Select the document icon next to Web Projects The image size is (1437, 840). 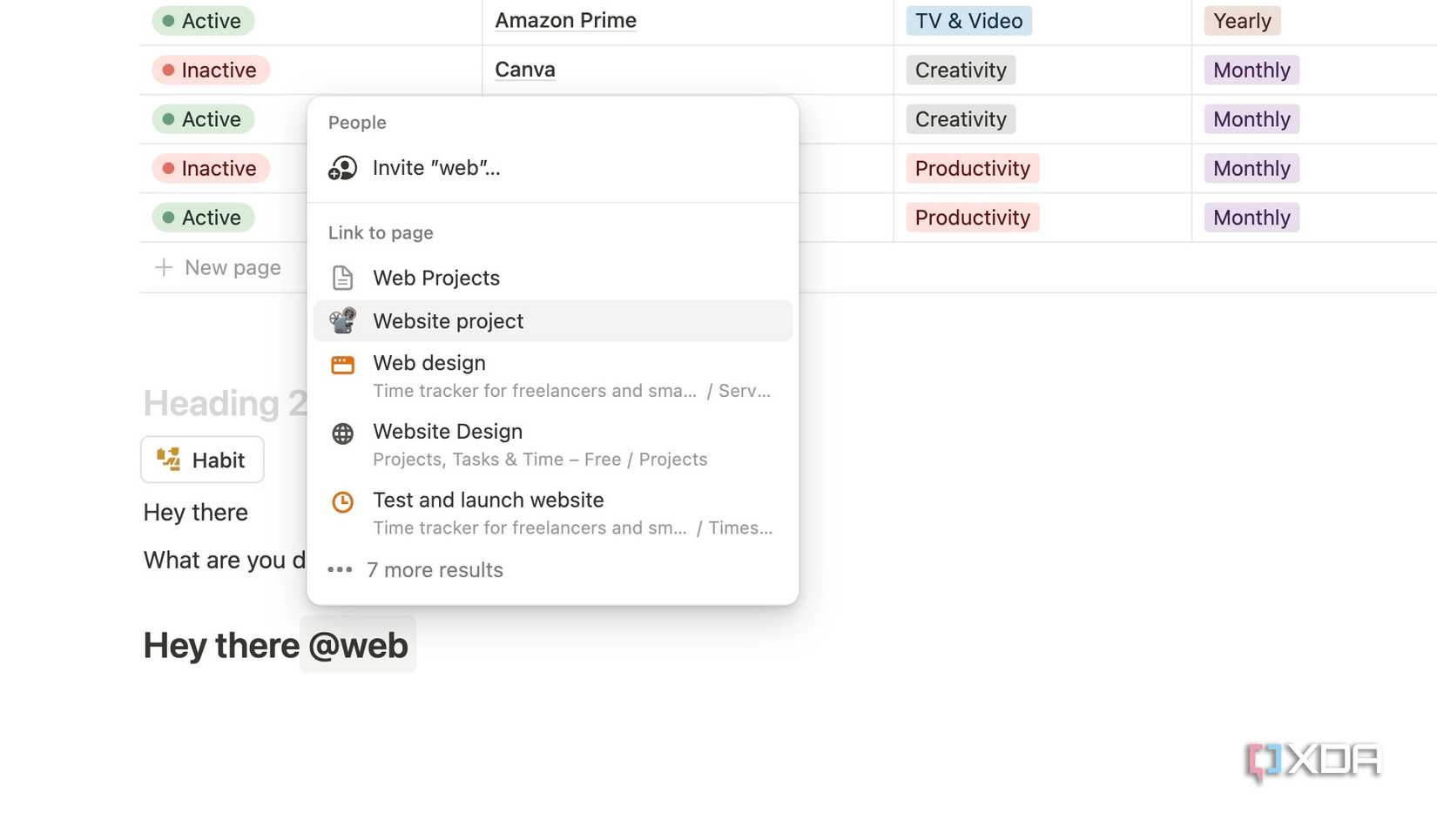tap(342, 277)
